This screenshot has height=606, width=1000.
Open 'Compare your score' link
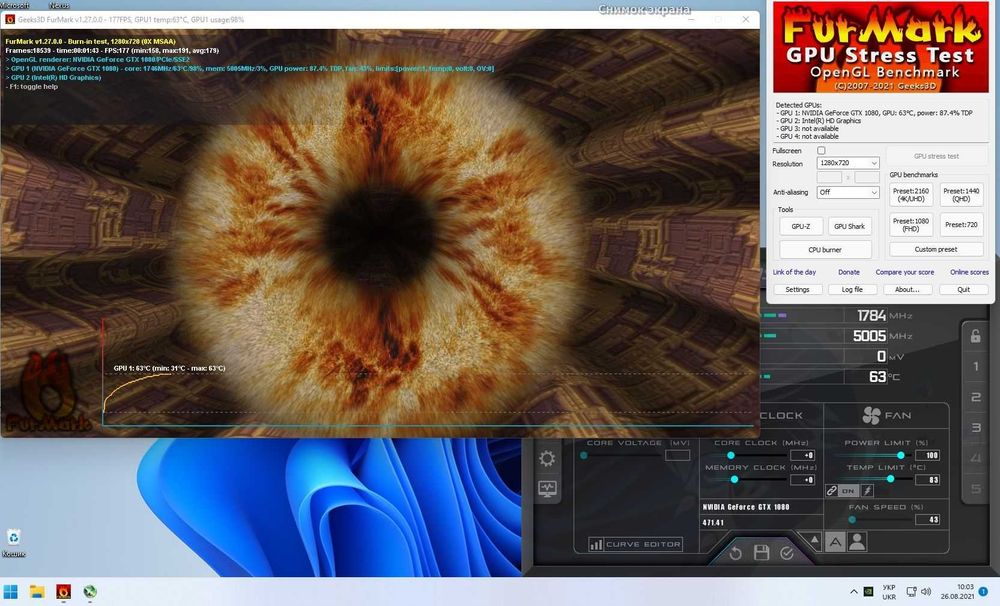pyautogui.click(x=904, y=272)
